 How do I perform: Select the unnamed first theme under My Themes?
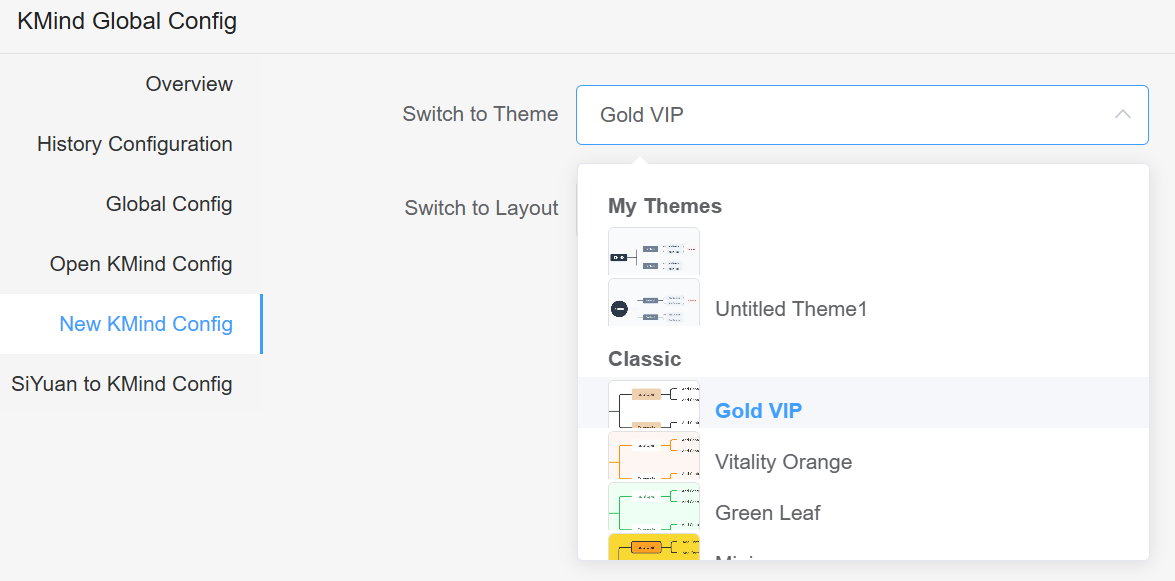654,252
